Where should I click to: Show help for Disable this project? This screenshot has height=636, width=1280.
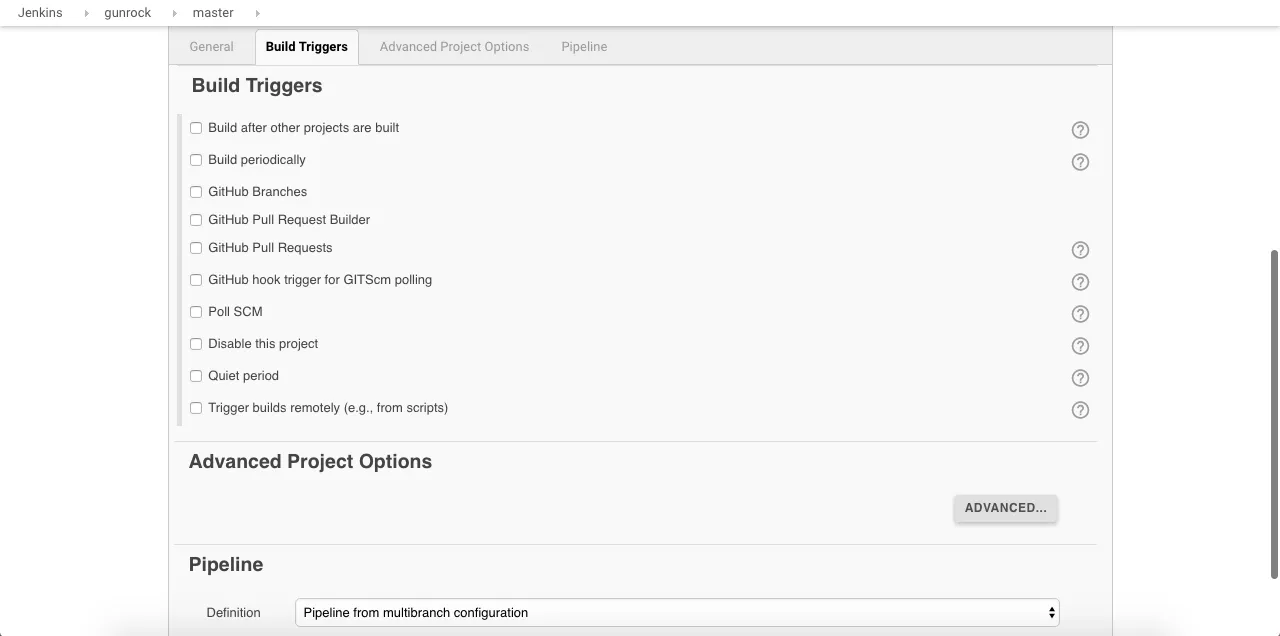[x=1080, y=346]
